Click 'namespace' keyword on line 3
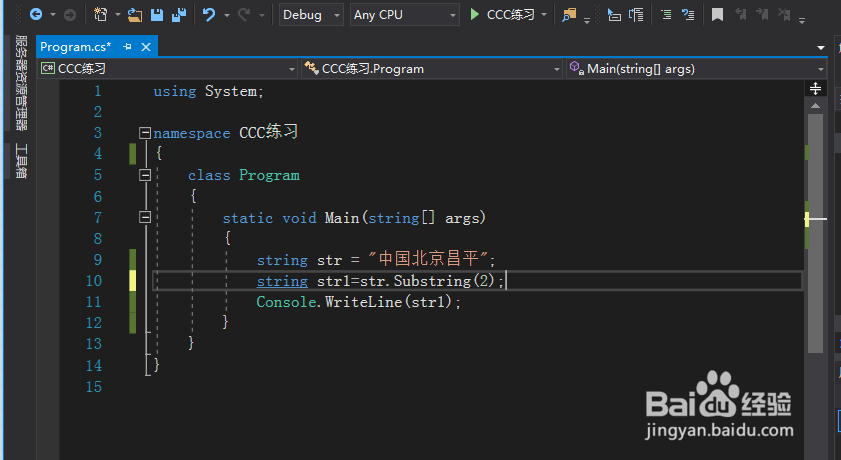The height and width of the screenshot is (460, 841). click(x=191, y=133)
